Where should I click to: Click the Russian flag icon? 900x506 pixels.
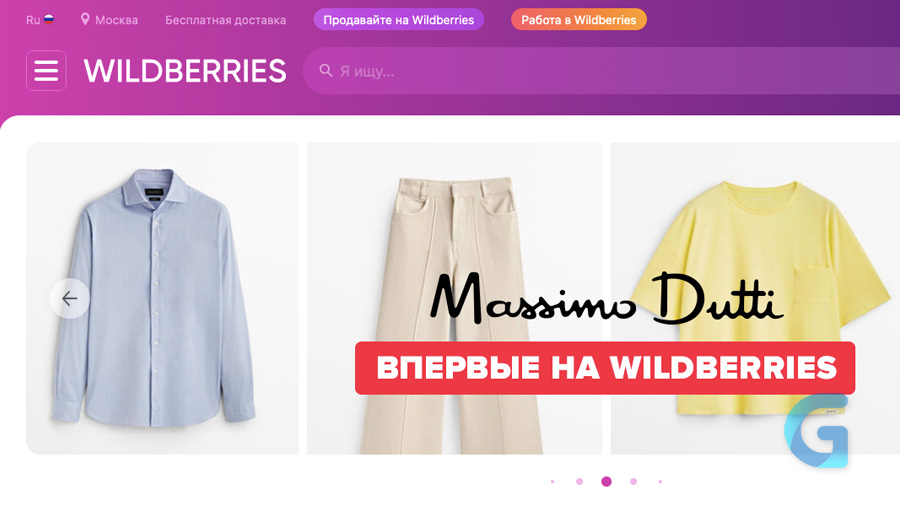click(x=49, y=20)
